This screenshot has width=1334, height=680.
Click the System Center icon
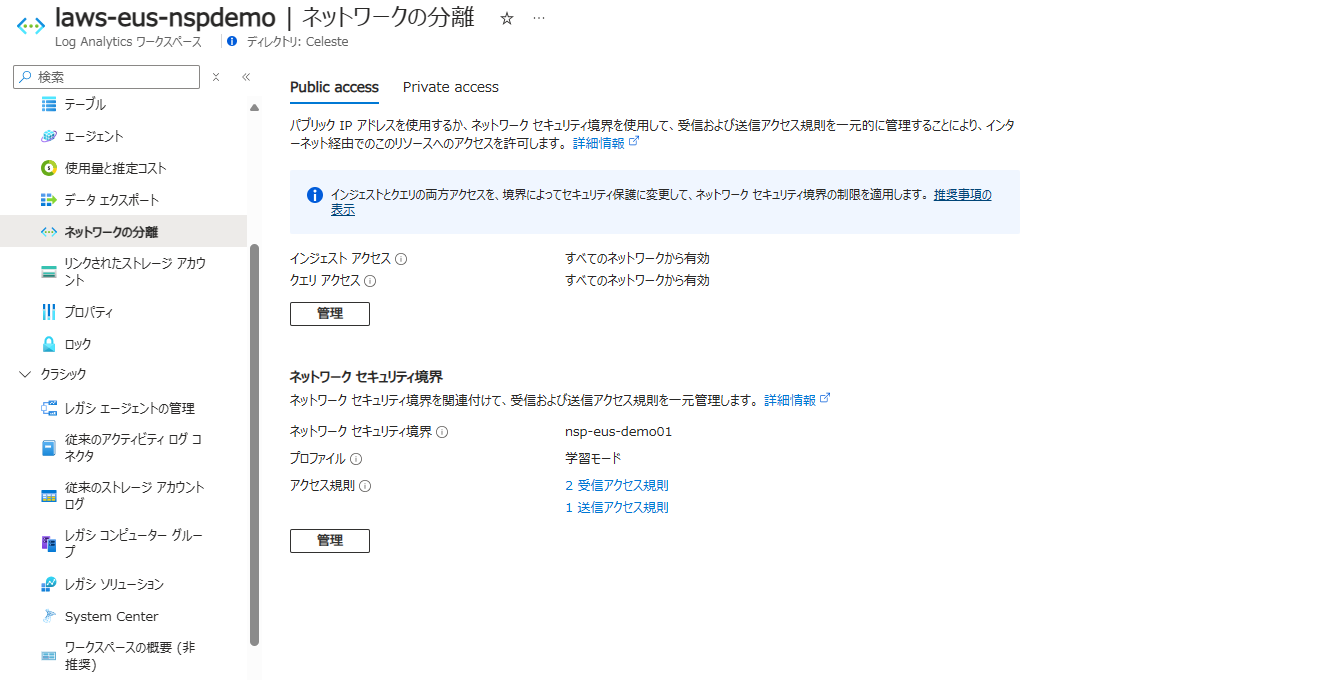[x=49, y=616]
